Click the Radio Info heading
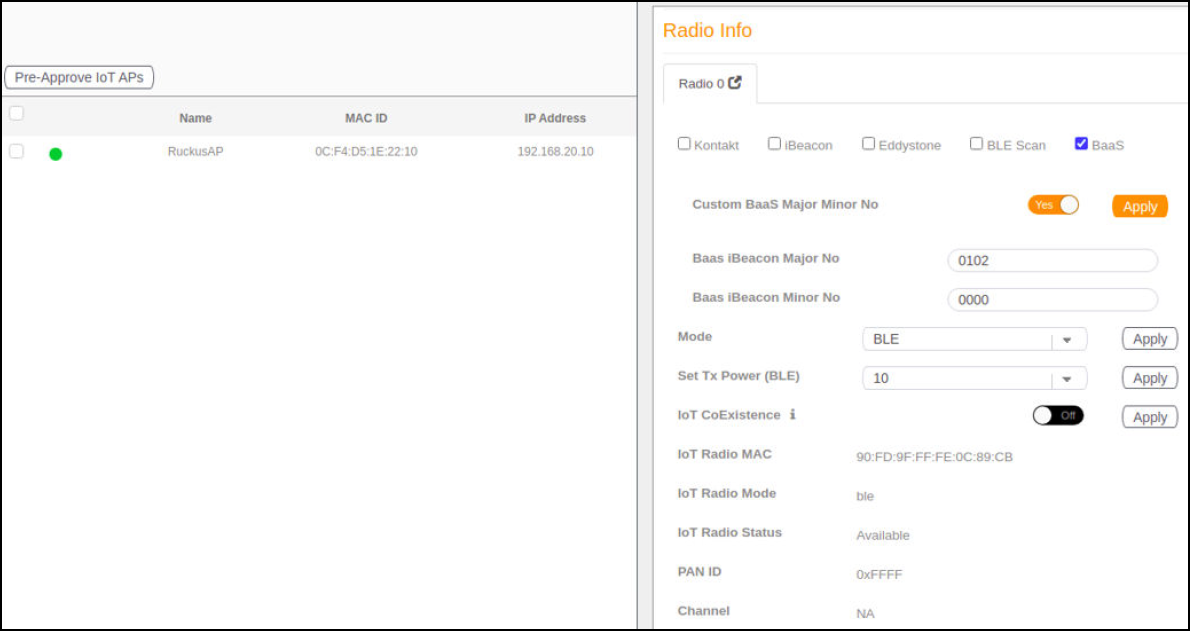This screenshot has height=631, width=1190. 707,30
